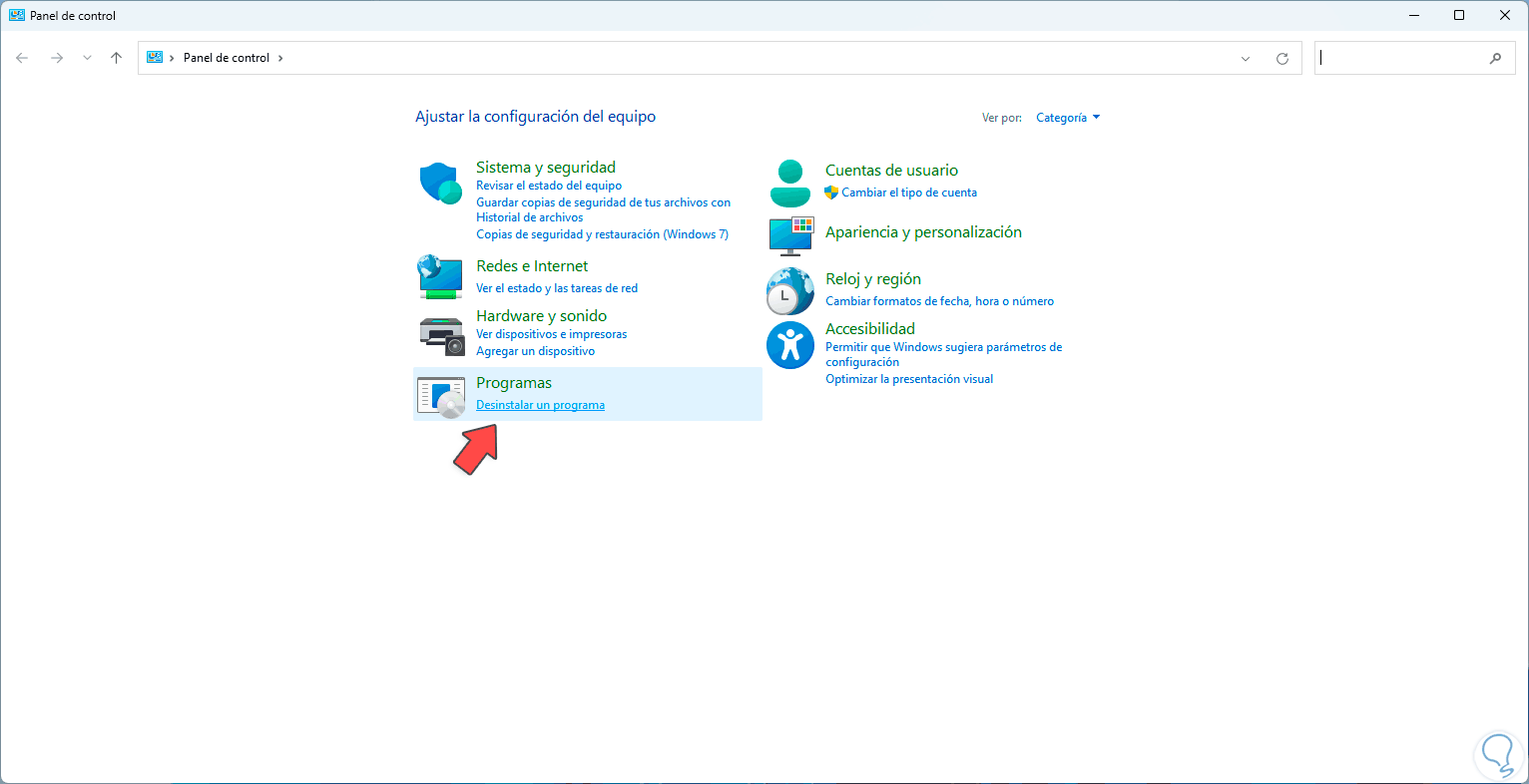The image size is (1529, 784).
Task: Close the Panel de control window
Action: (1505, 15)
